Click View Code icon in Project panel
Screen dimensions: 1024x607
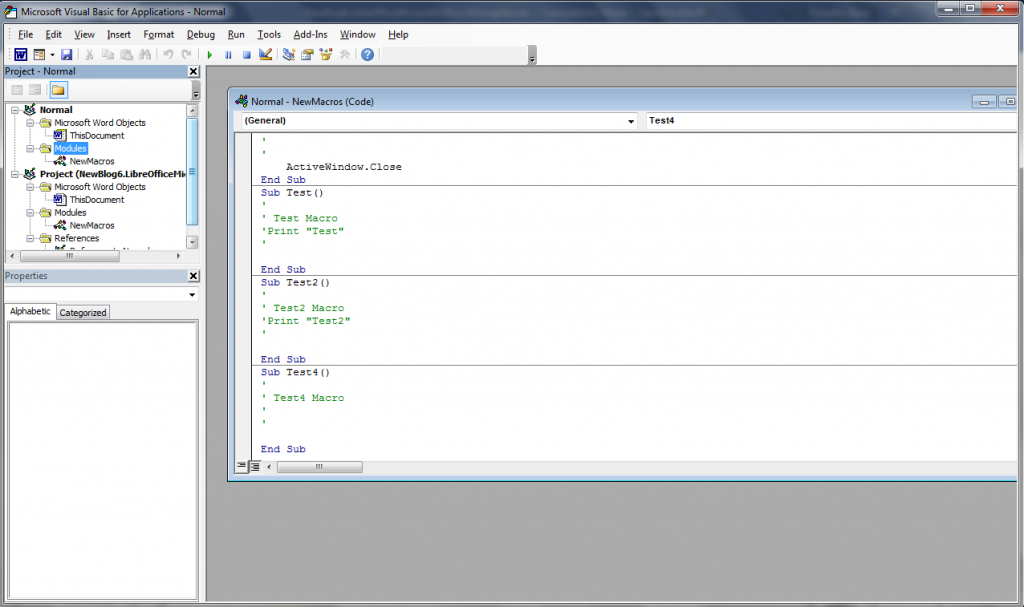pos(18,90)
